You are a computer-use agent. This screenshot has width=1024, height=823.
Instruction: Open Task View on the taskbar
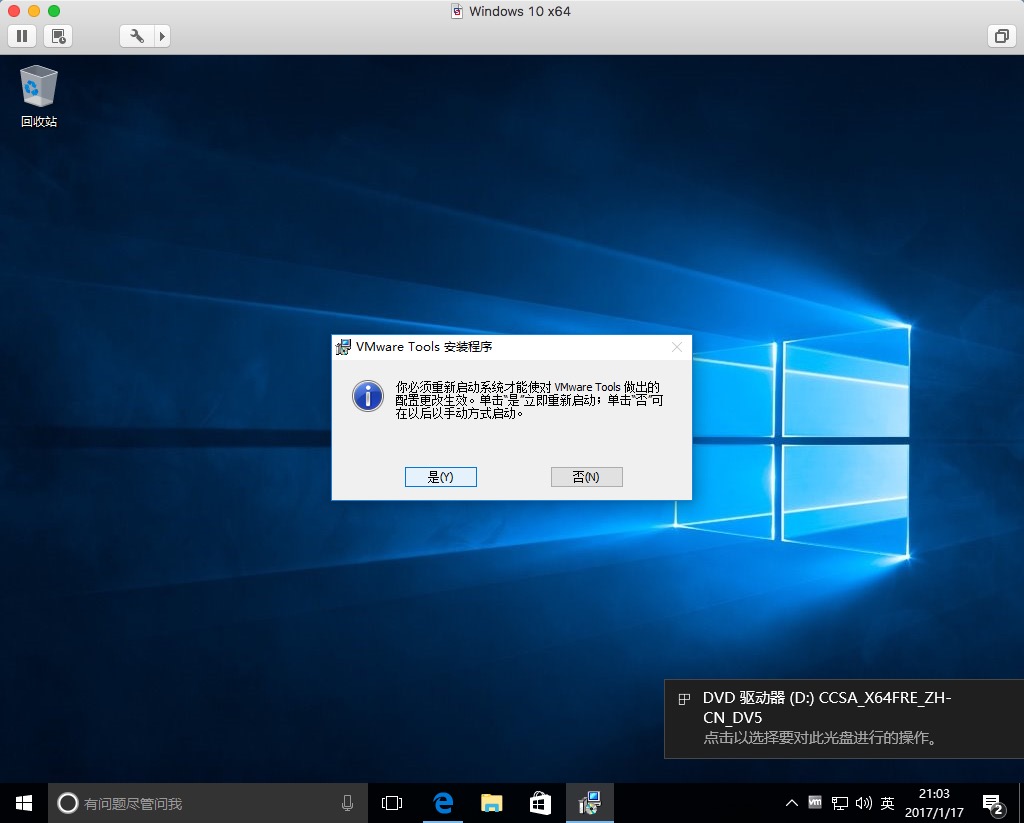[x=392, y=803]
